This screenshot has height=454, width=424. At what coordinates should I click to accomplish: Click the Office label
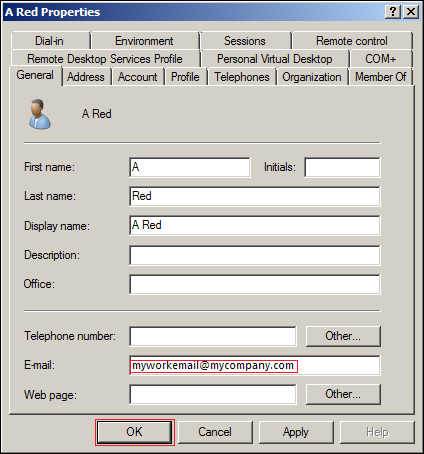pyautogui.click(x=39, y=284)
